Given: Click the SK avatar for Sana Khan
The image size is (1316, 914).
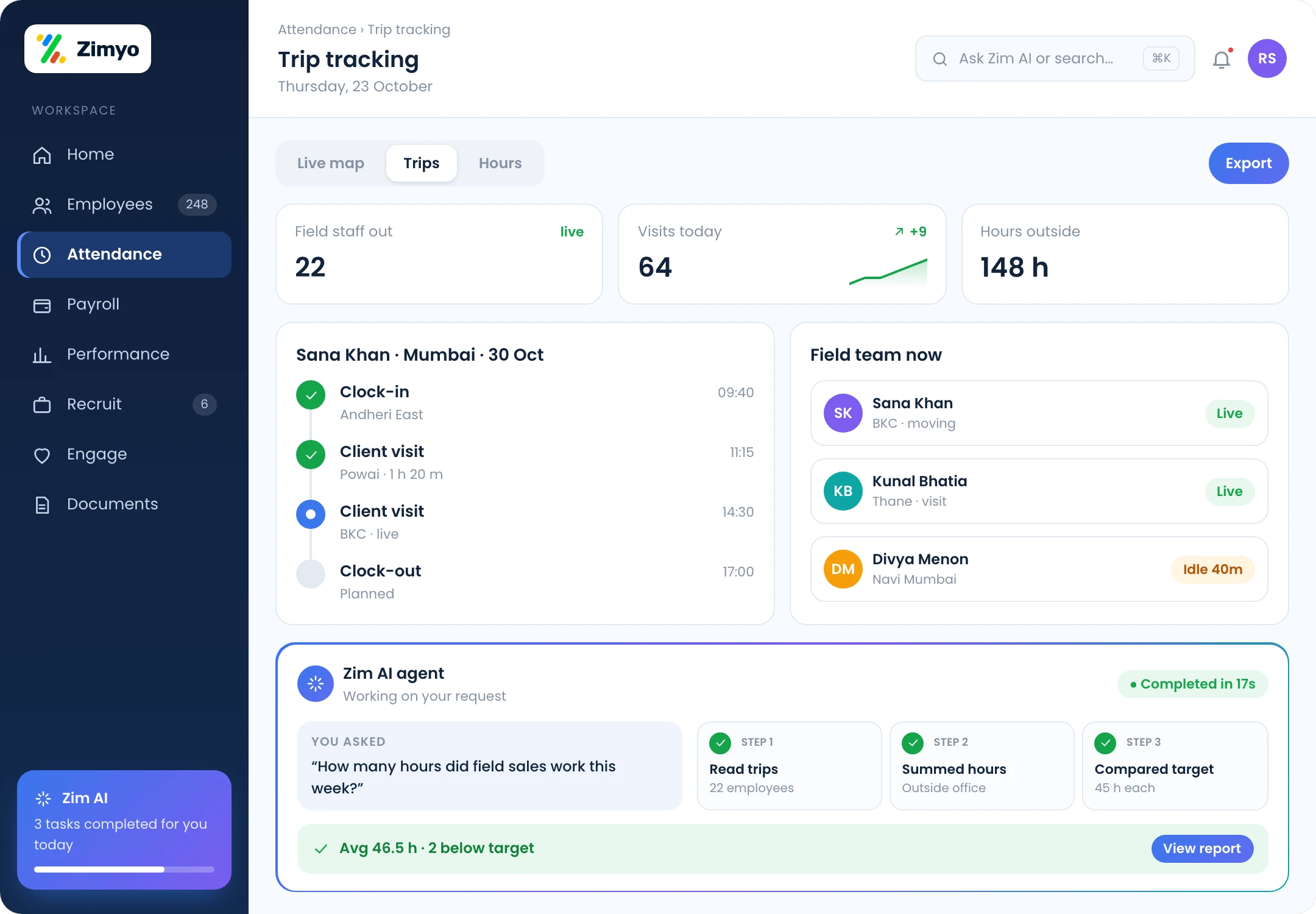Looking at the screenshot, I should click(843, 413).
